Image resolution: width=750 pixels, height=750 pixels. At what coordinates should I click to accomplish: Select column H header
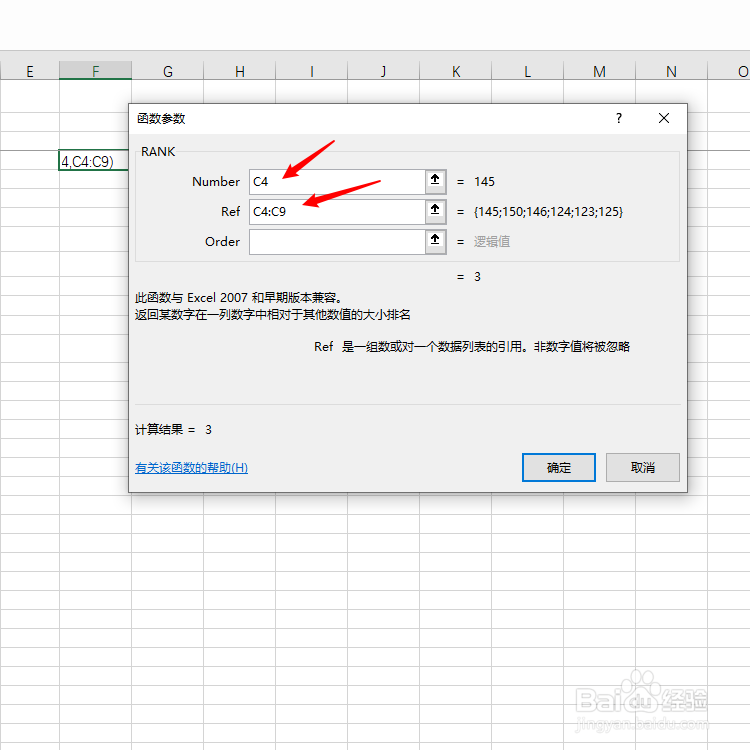tap(240, 71)
